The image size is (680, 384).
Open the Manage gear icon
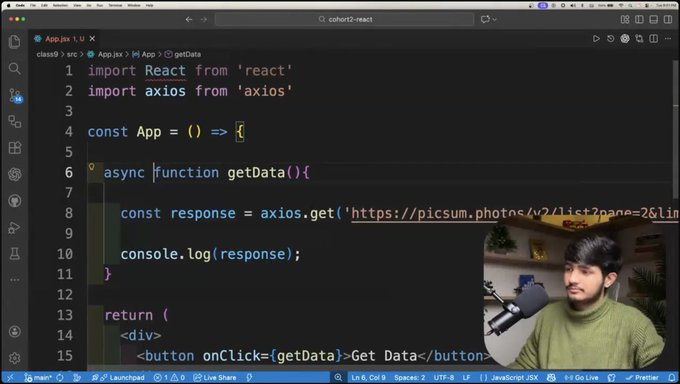pyautogui.click(x=15, y=358)
